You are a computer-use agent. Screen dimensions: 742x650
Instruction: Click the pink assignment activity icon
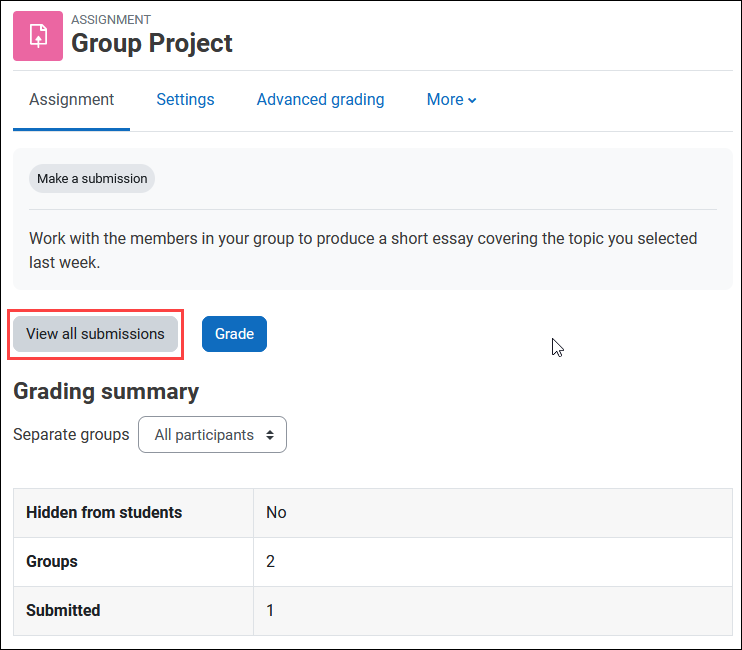38,36
